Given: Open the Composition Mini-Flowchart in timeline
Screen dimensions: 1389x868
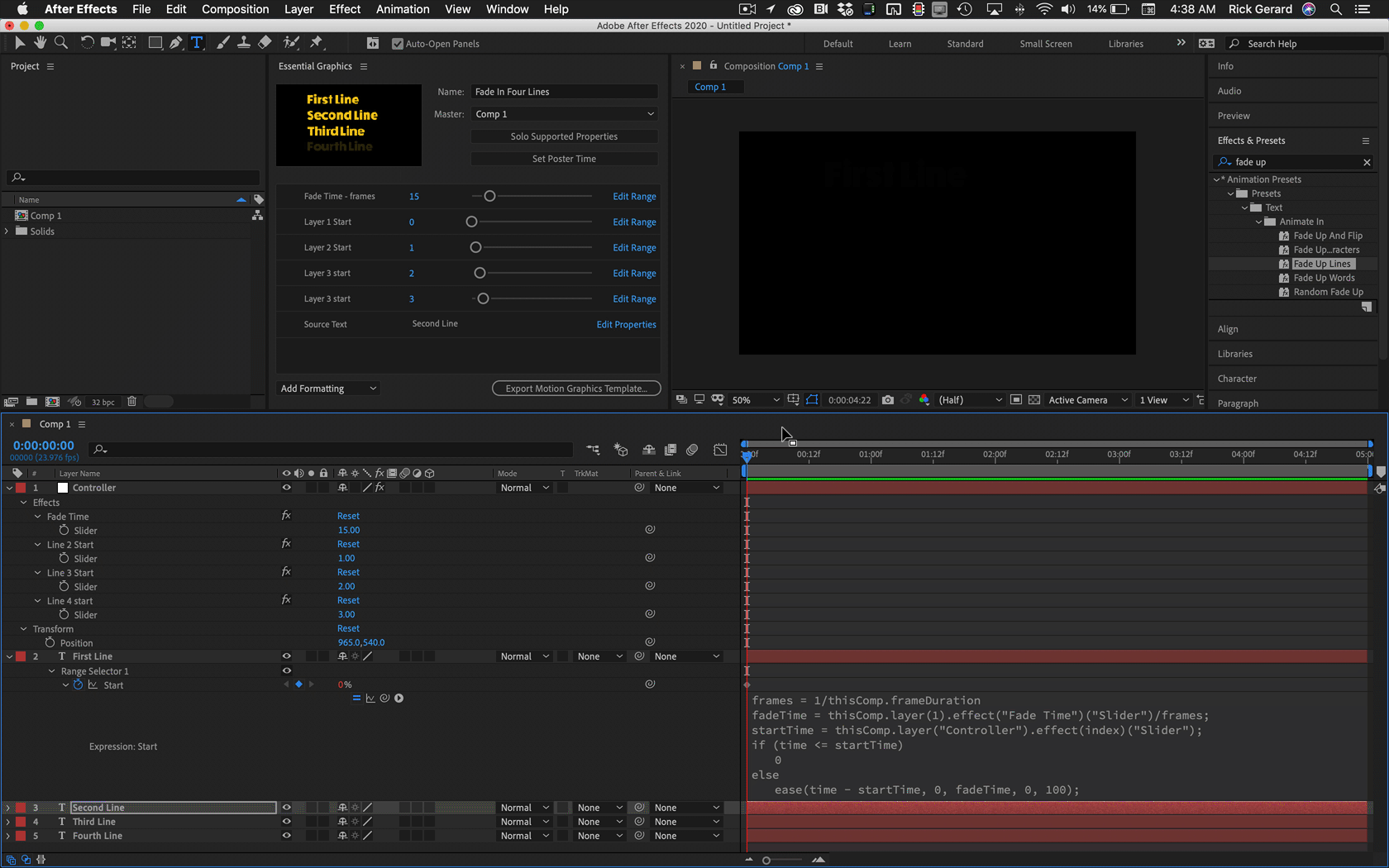Looking at the screenshot, I should coord(594,450).
